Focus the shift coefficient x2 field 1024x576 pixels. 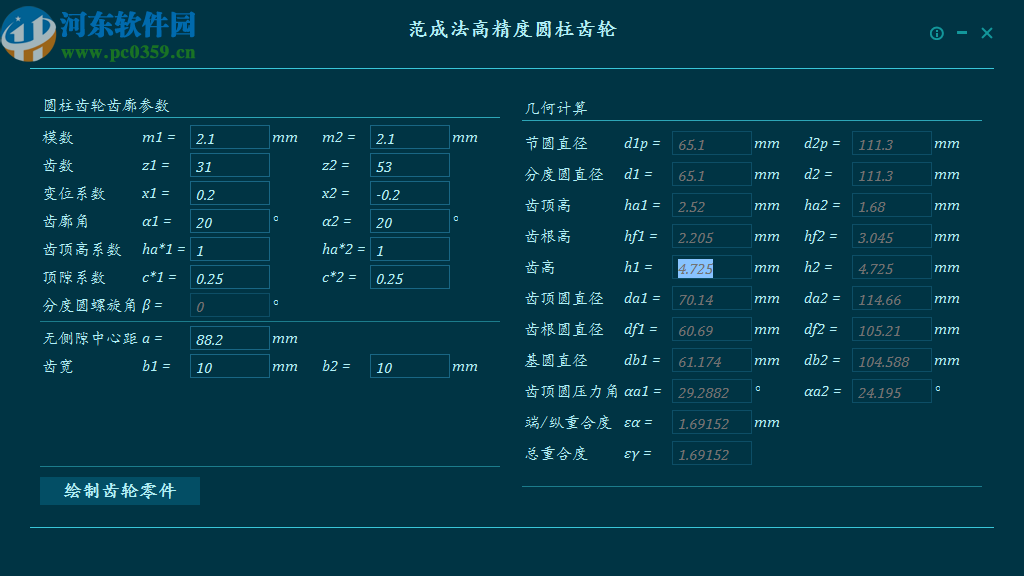(409, 194)
